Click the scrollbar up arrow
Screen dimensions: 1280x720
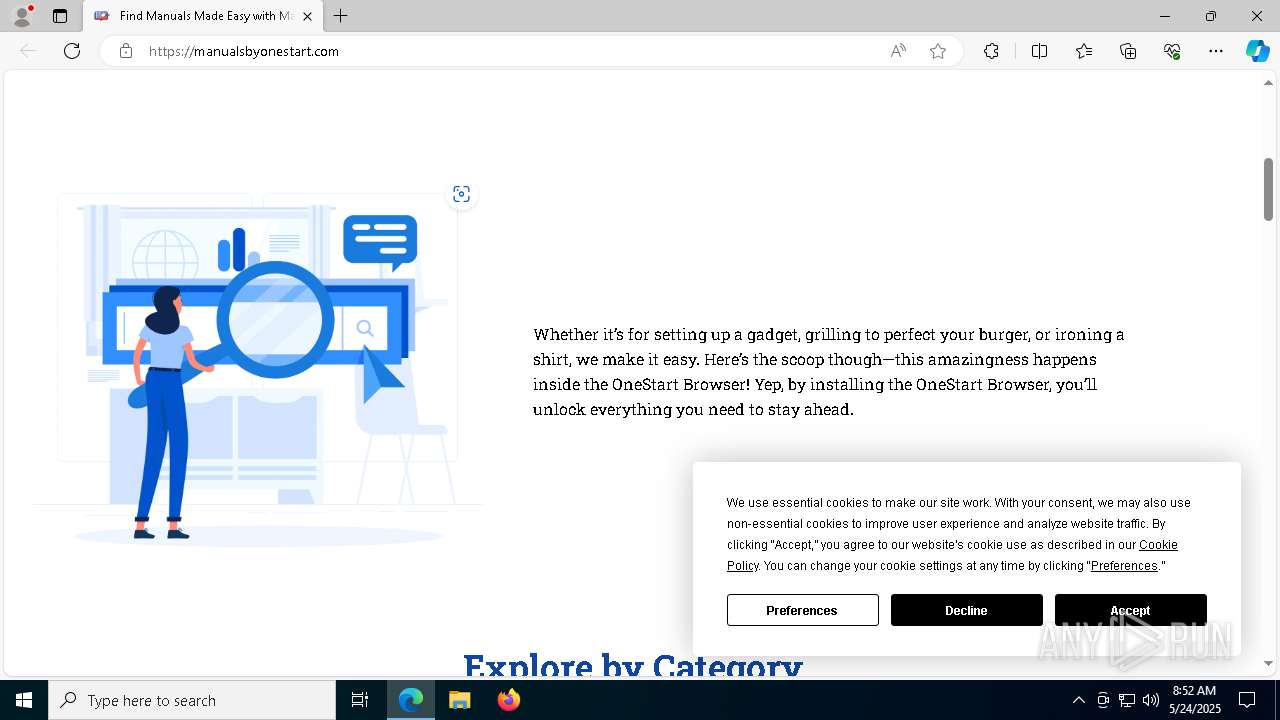(1268, 83)
